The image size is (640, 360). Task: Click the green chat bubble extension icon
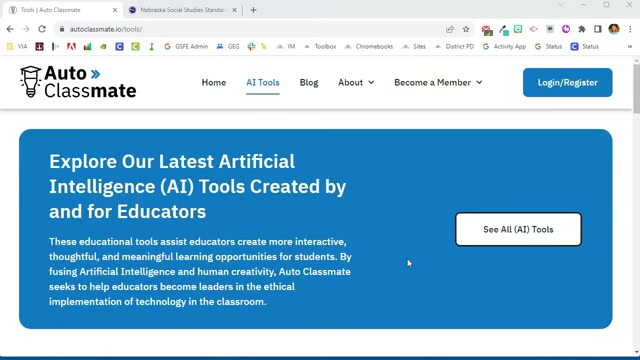518,29
